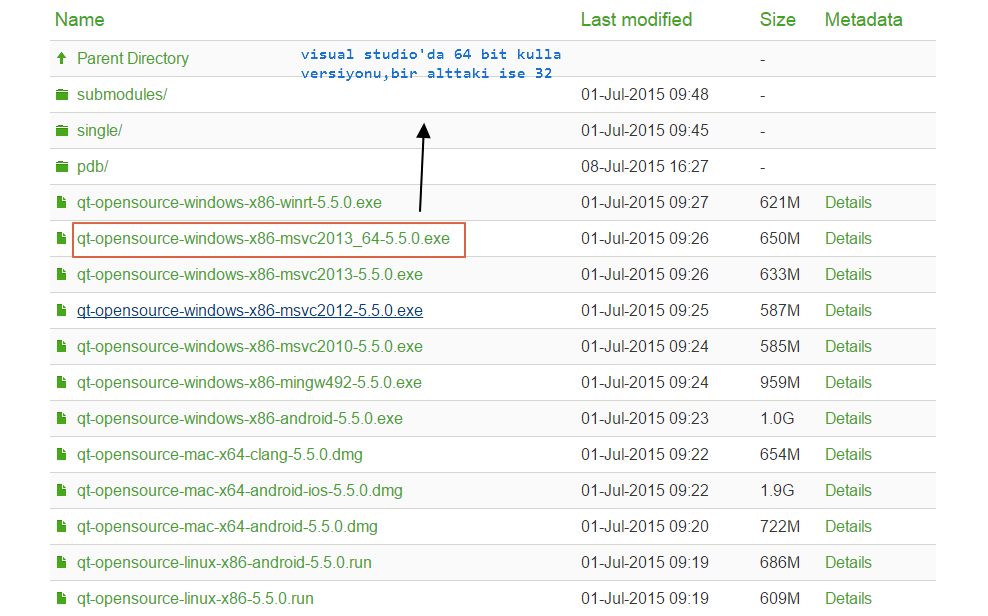Download qt-opensource-windows-x86-msvc2013-5.5.0.exe
This screenshot has width=988, height=616.
click(250, 274)
